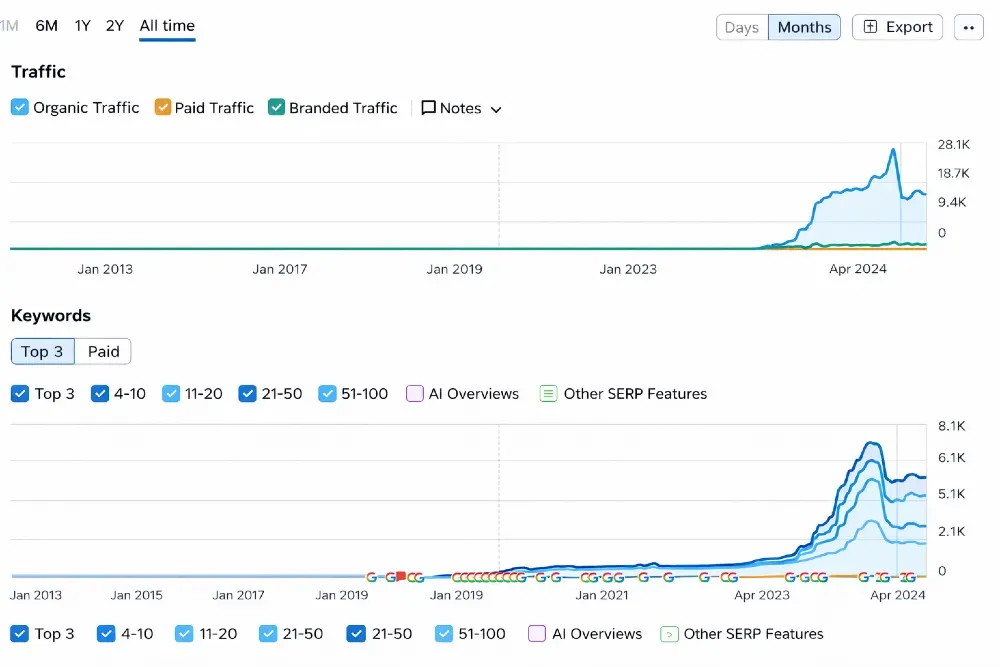1000x667 pixels.
Task: Uncheck the Organic Traffic checkbox
Action: pyautogui.click(x=20, y=107)
